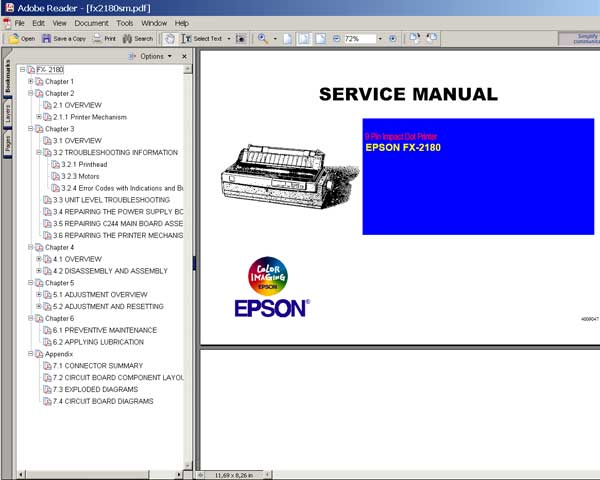600x480 pixels.
Task: Go to 7.1 CONNECTOR SUMMARY bookmark
Action: [98, 366]
